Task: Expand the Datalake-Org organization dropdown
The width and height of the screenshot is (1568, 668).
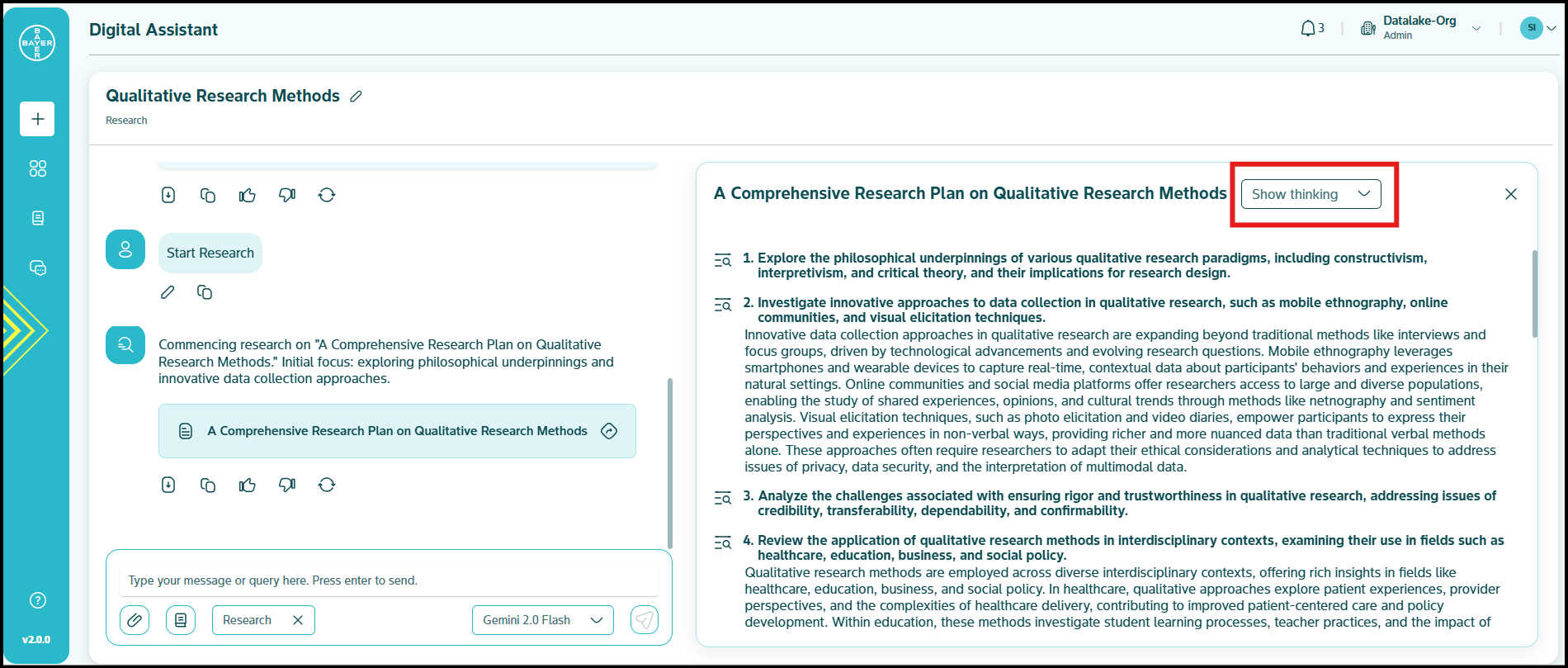Action: (1476, 29)
